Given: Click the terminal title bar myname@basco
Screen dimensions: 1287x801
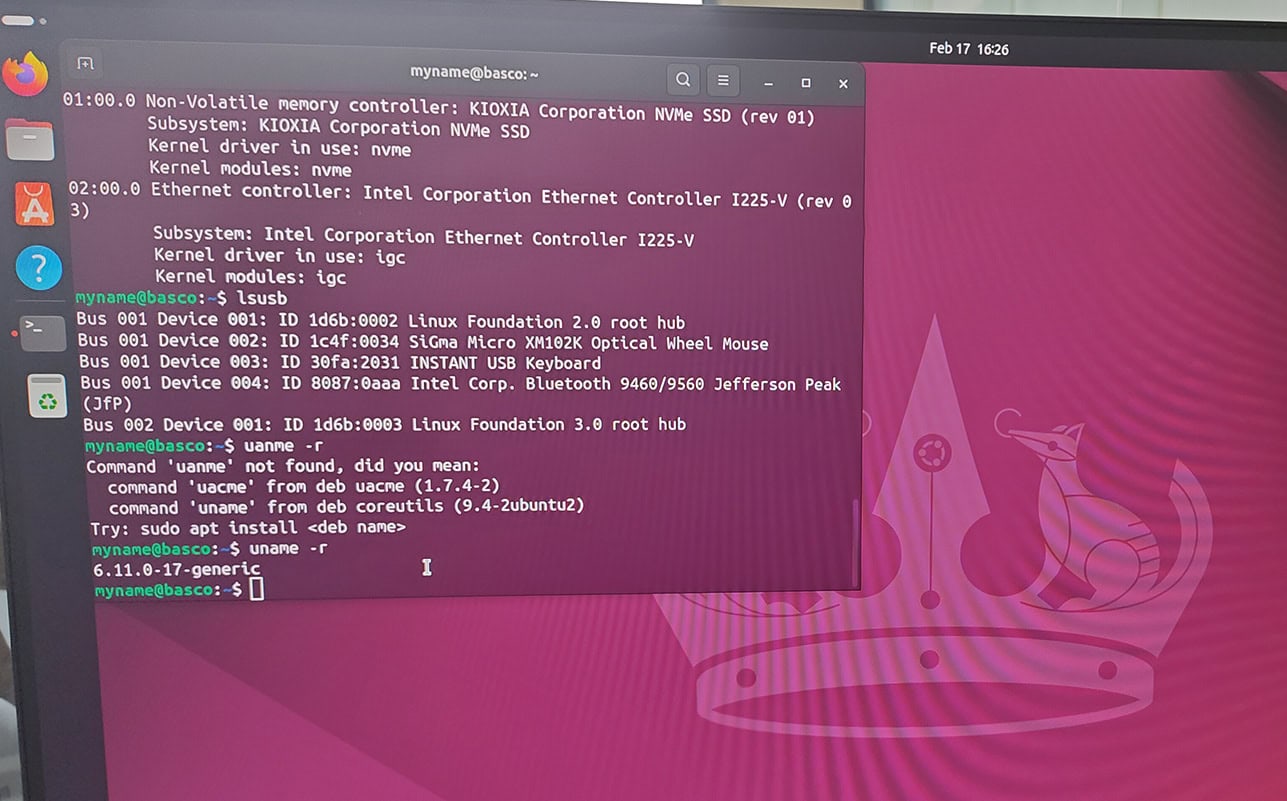Looking at the screenshot, I should (475, 73).
